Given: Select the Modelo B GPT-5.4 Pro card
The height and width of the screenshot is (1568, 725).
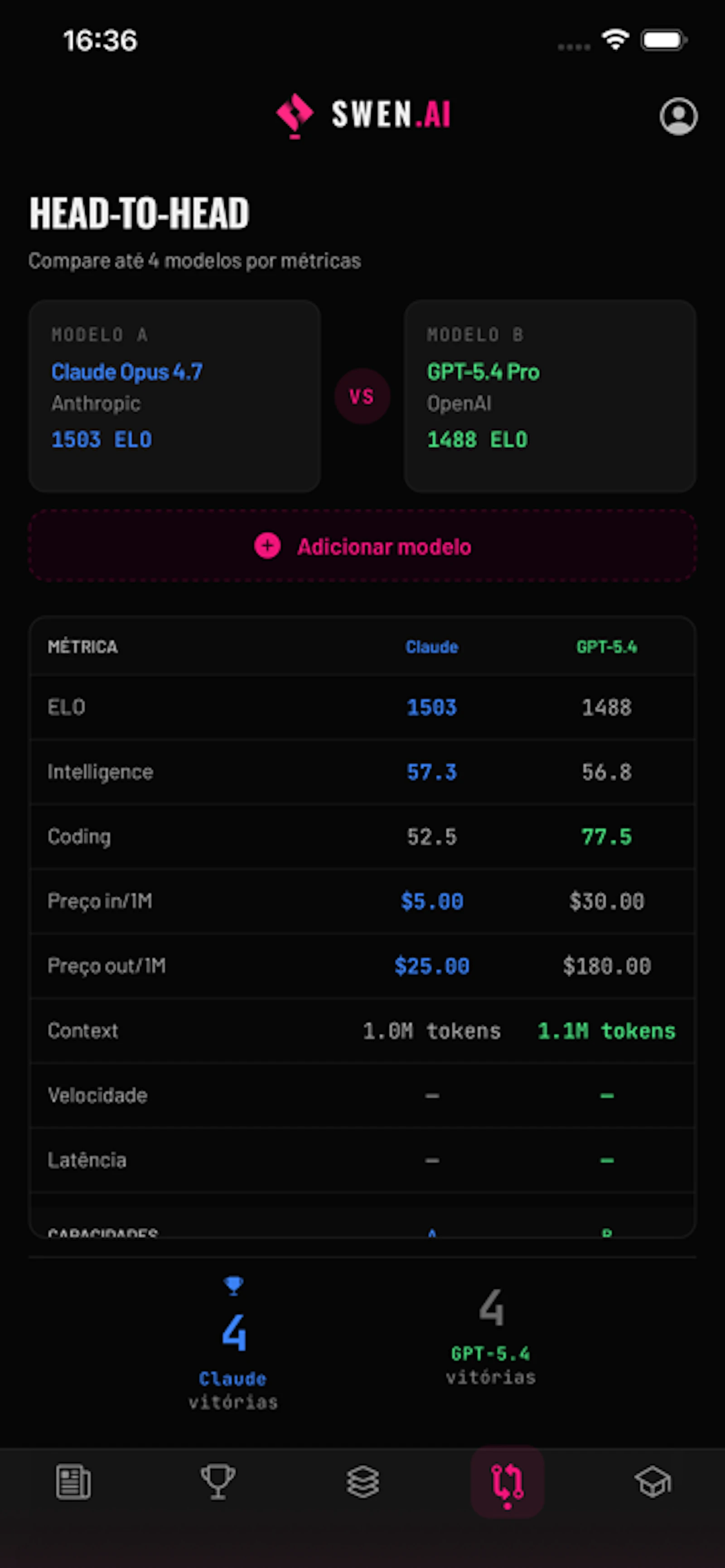Looking at the screenshot, I should coord(550,396).
